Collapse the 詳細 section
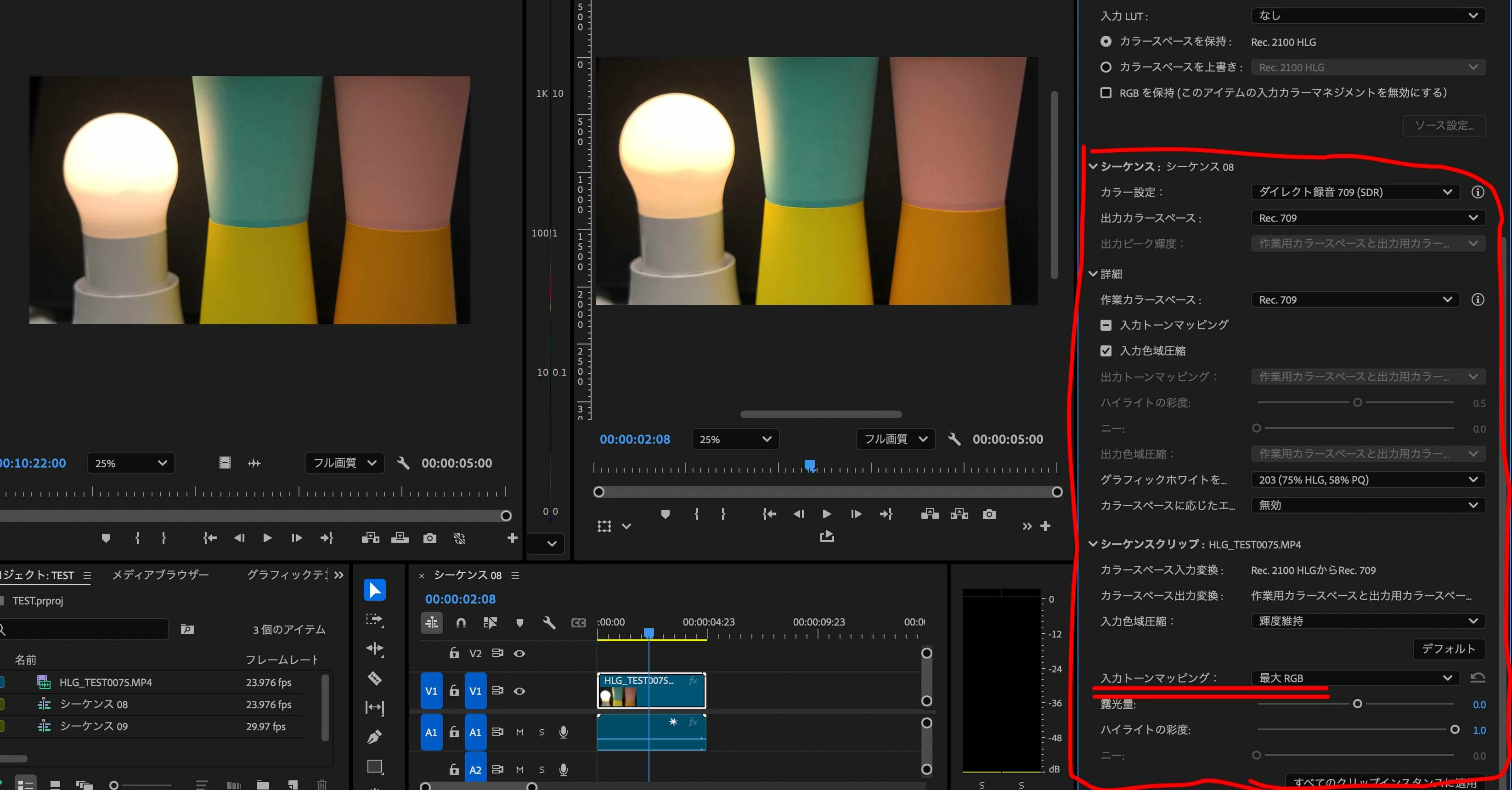1512x790 pixels. pos(1093,274)
